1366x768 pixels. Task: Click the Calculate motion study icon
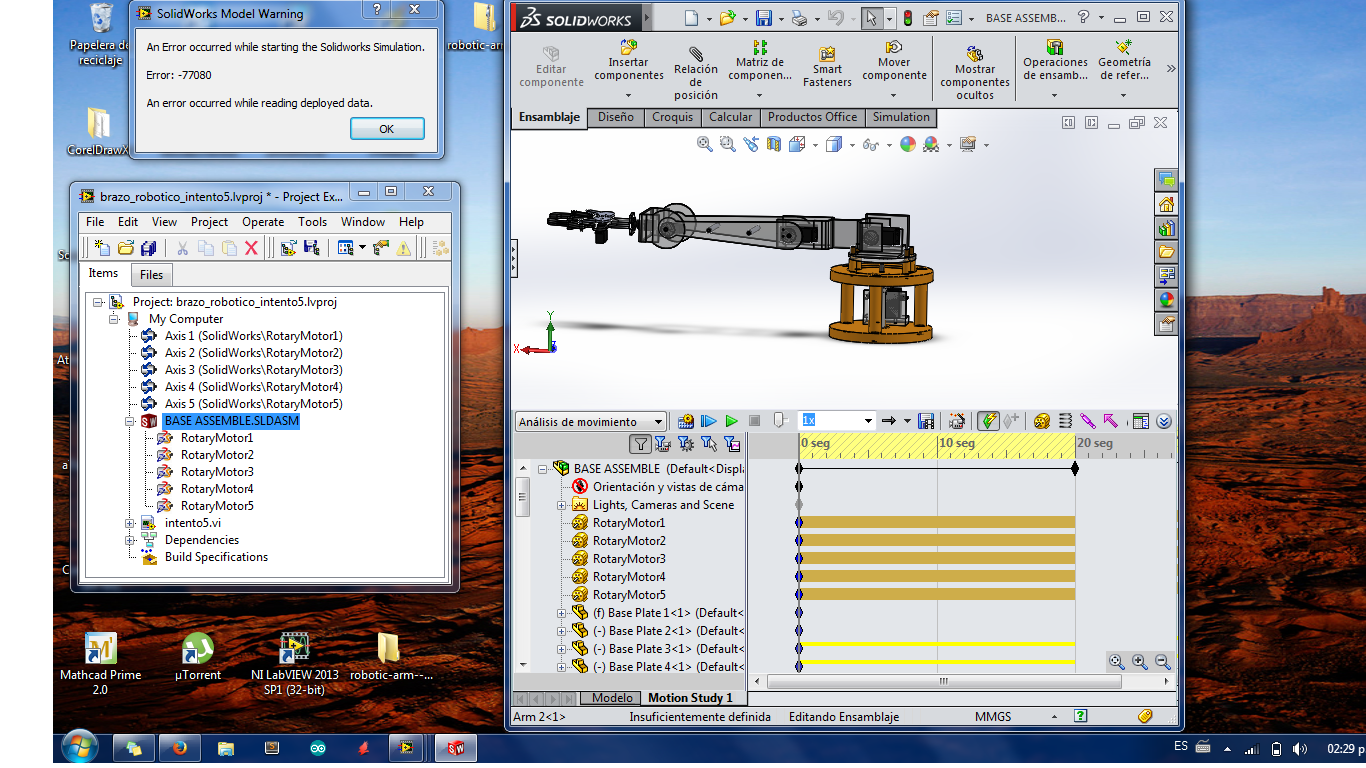pos(686,422)
